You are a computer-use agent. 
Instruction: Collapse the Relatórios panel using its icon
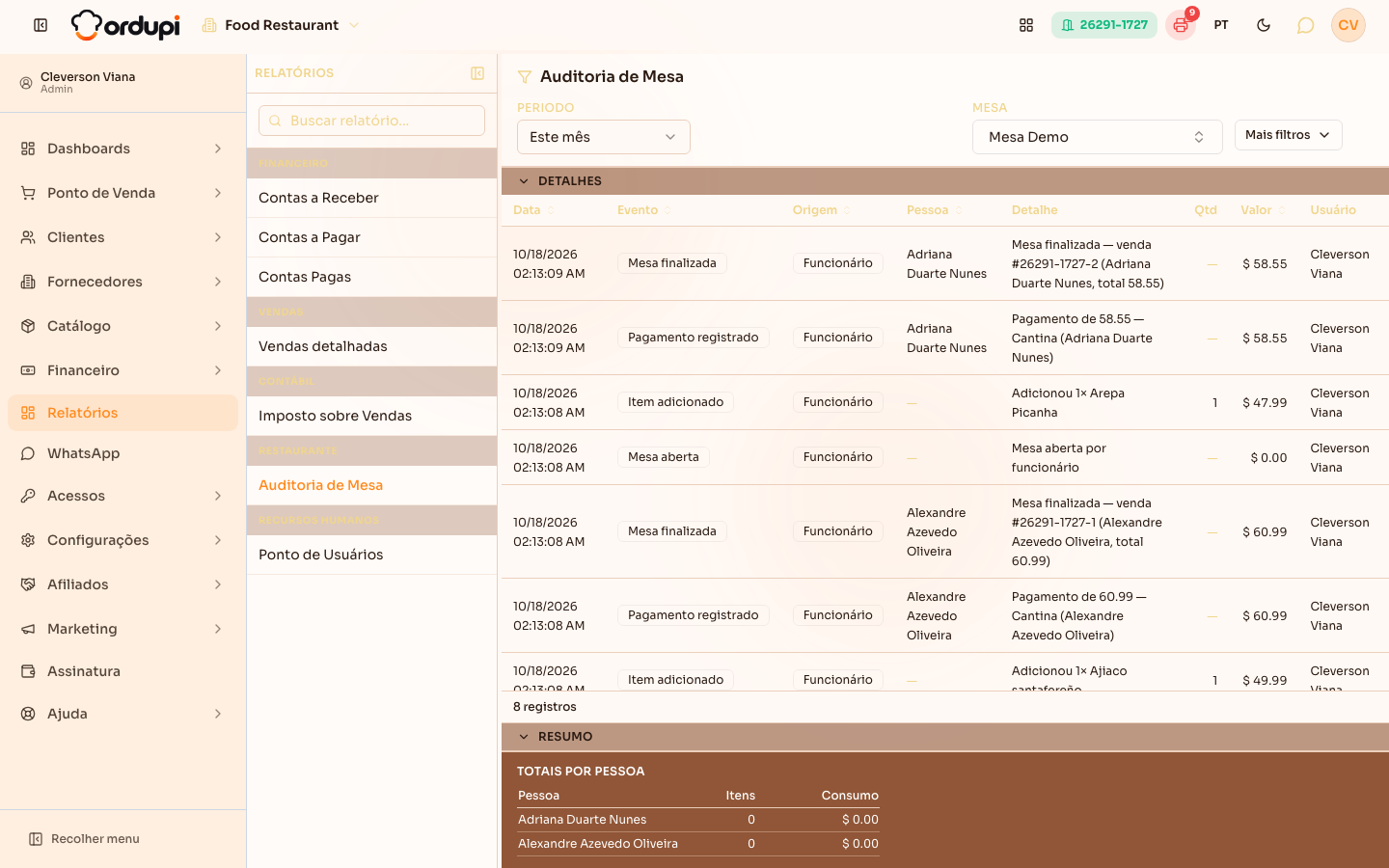(x=477, y=73)
